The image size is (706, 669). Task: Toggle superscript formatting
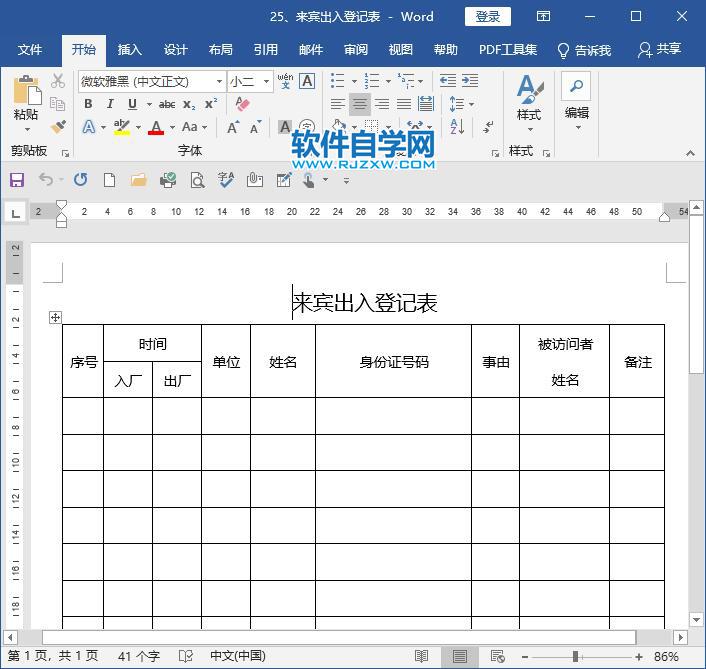coord(211,104)
